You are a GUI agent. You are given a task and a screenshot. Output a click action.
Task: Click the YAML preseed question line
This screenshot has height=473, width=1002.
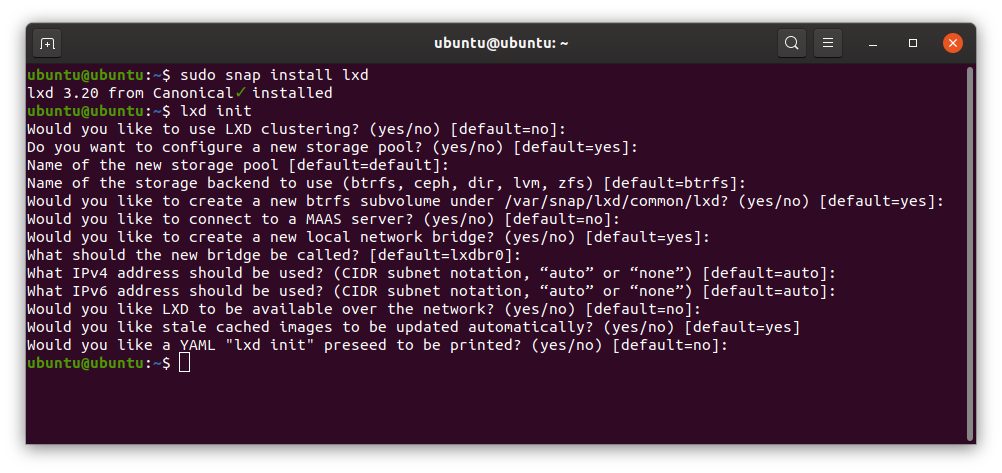pyautogui.click(x=377, y=345)
